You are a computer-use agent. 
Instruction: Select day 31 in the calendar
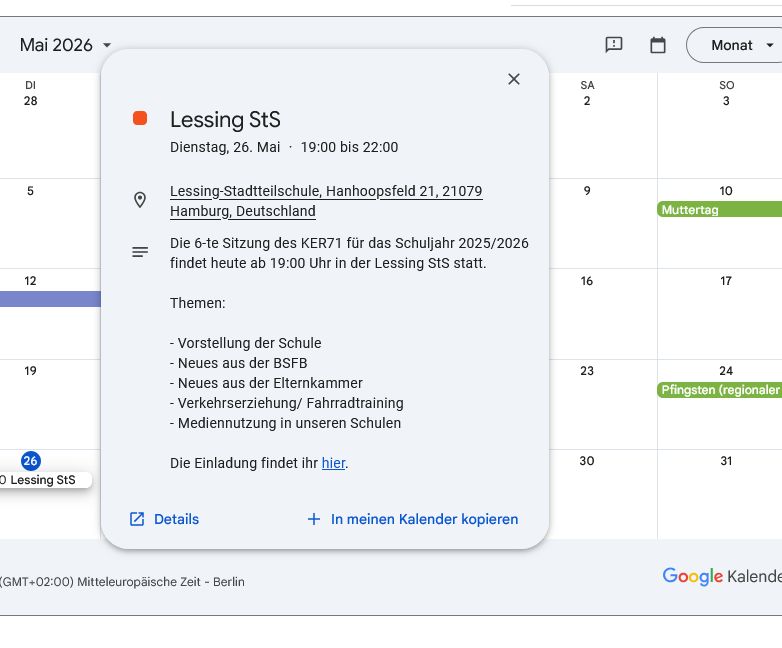(726, 460)
